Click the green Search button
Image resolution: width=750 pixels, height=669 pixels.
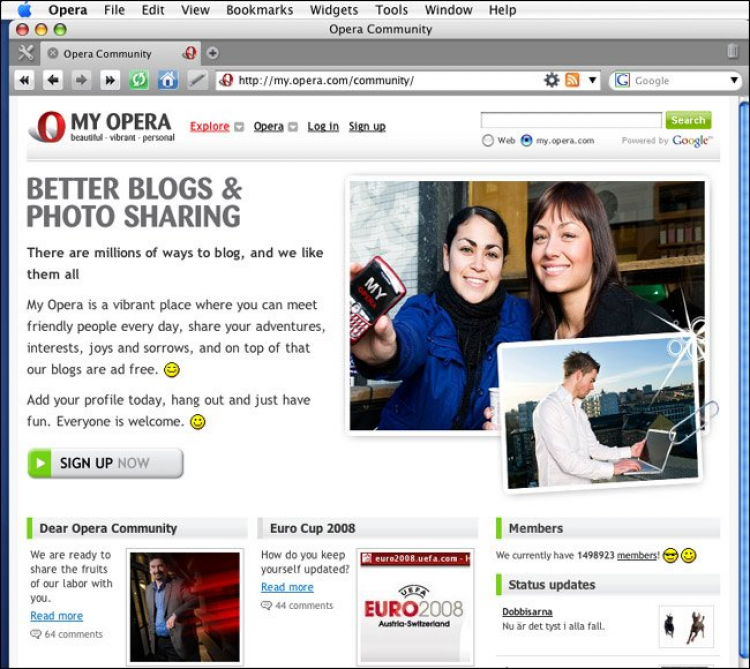point(688,120)
